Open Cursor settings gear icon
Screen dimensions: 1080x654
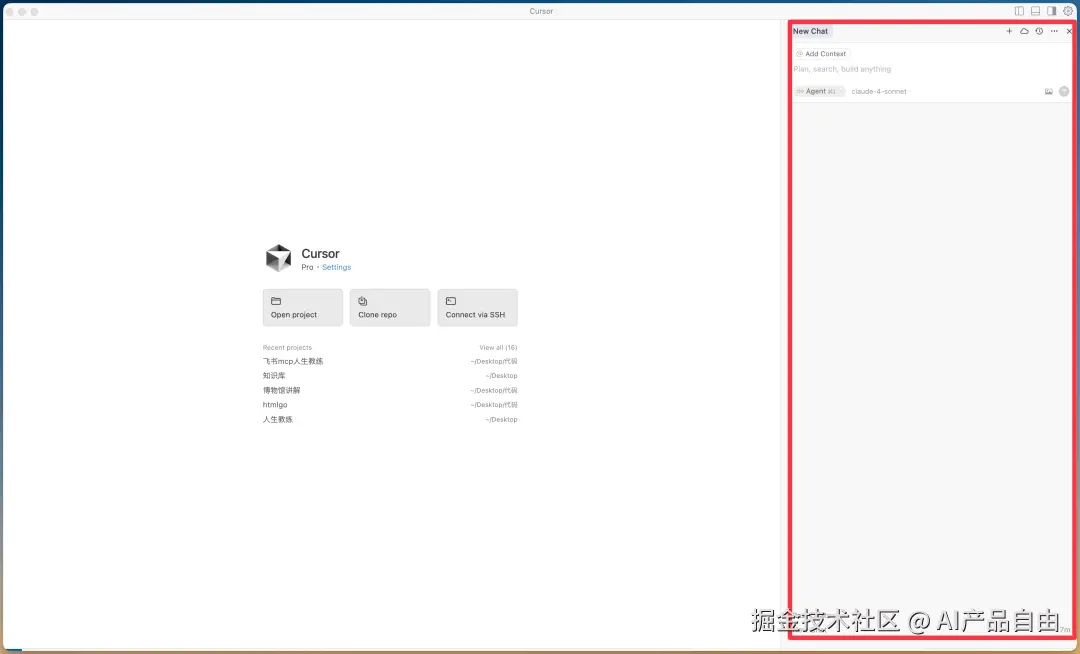click(1068, 11)
